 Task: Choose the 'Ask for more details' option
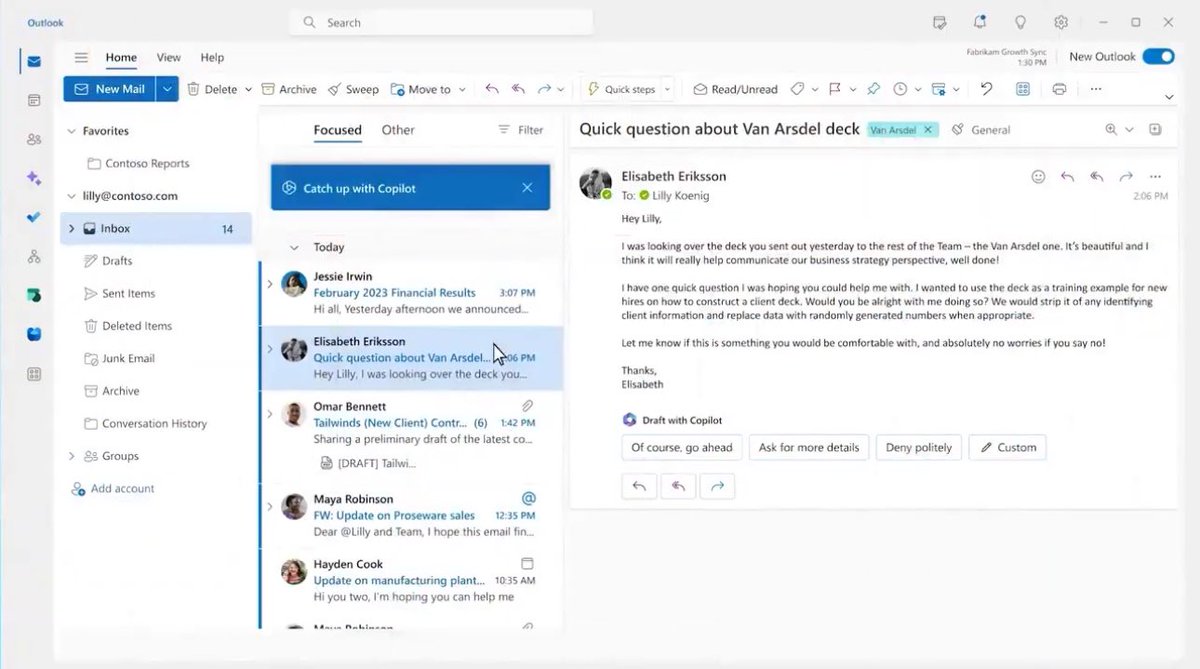tap(809, 447)
